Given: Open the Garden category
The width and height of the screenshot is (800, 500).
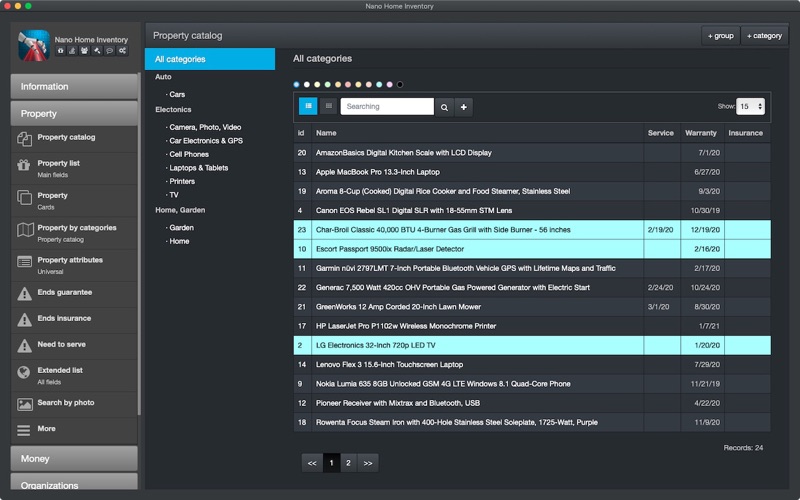Looking at the screenshot, I should tap(182, 228).
